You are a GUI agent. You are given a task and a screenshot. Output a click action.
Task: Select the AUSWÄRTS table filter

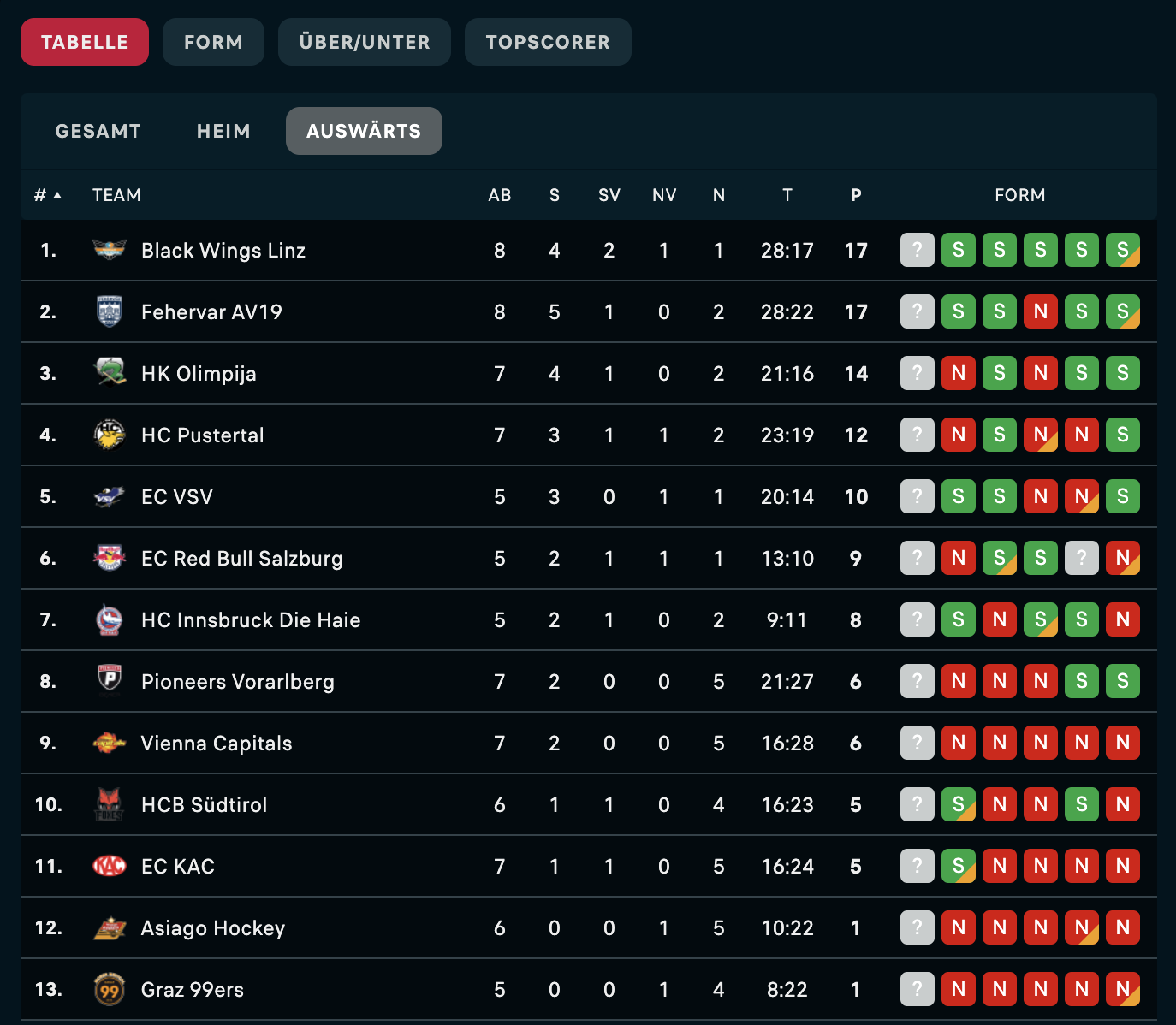pyautogui.click(x=364, y=131)
